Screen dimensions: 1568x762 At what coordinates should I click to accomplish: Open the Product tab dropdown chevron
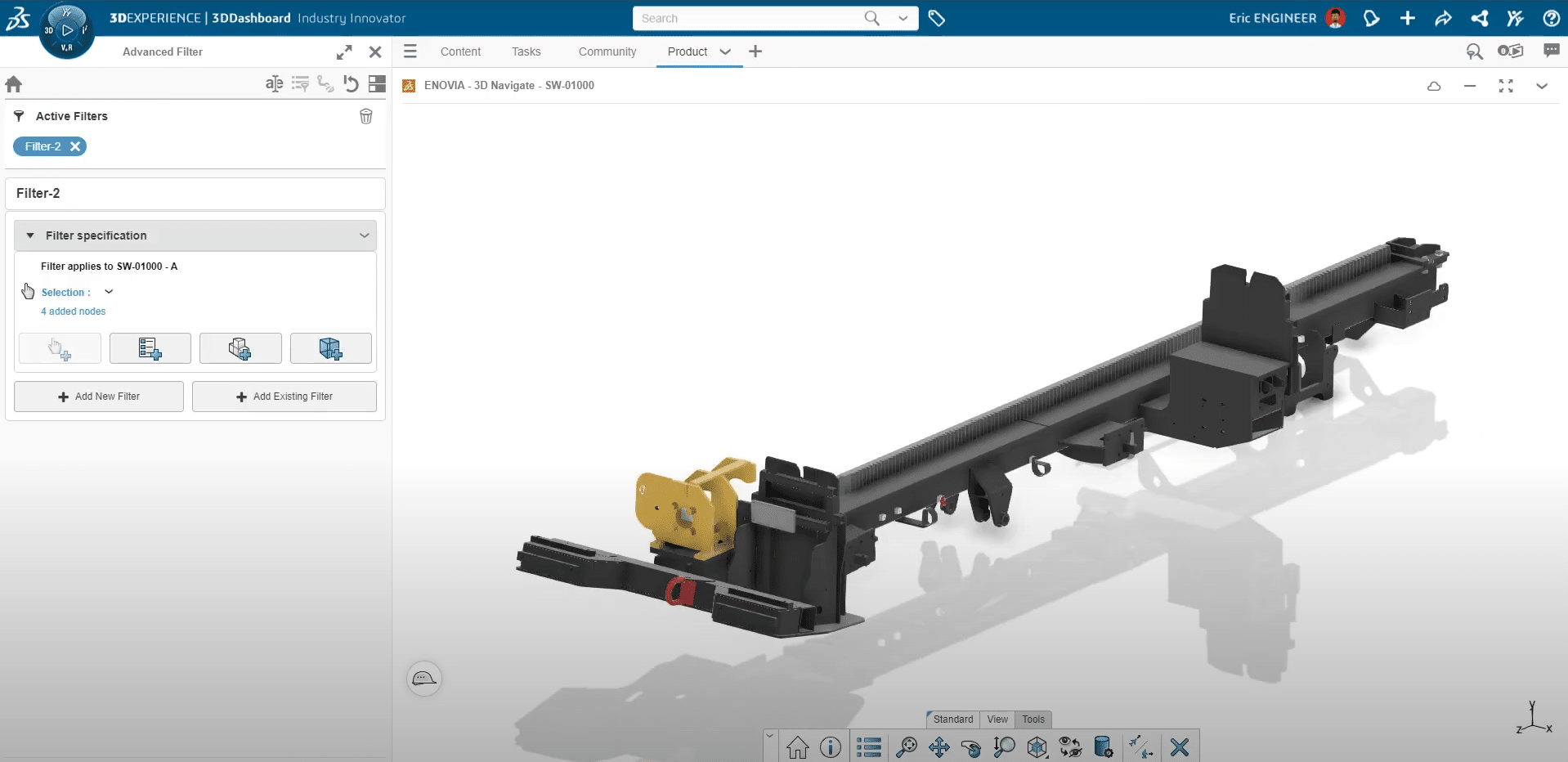coord(725,52)
